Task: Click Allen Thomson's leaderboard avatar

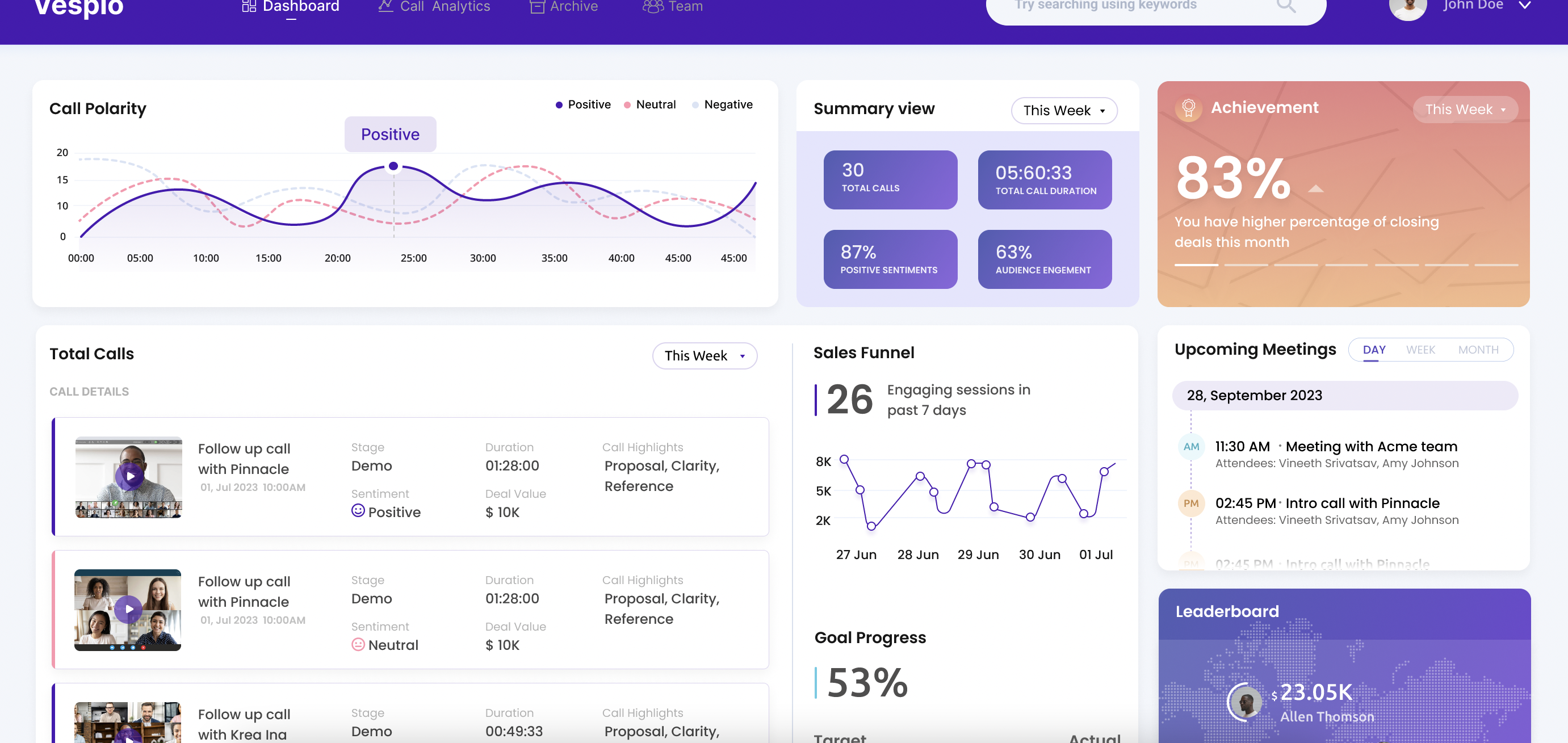Action: tap(1246, 702)
